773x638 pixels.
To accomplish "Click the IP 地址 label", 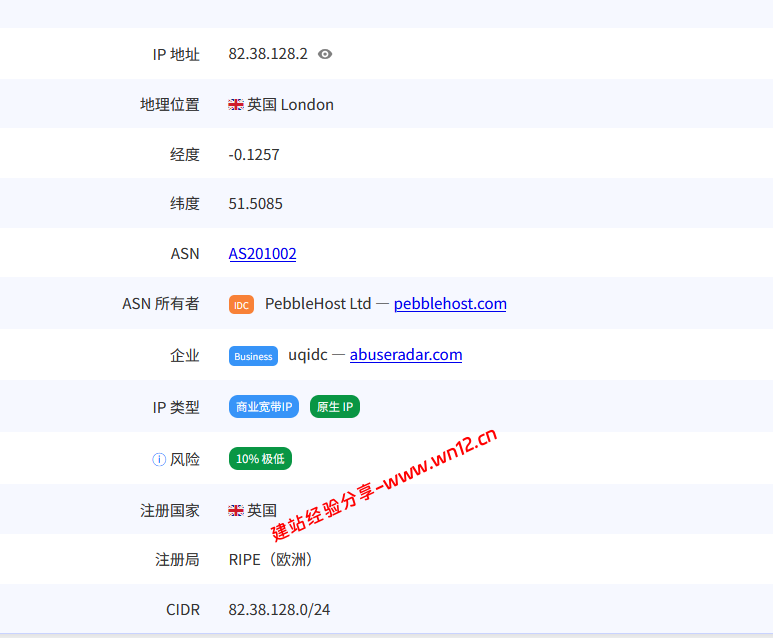I will coord(176,54).
